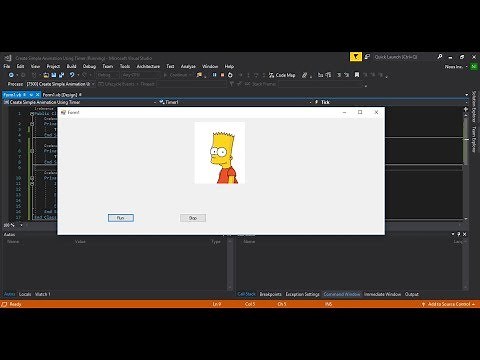The height and width of the screenshot is (360, 480).
Task: Open the Architecture menu
Action: (148, 66)
